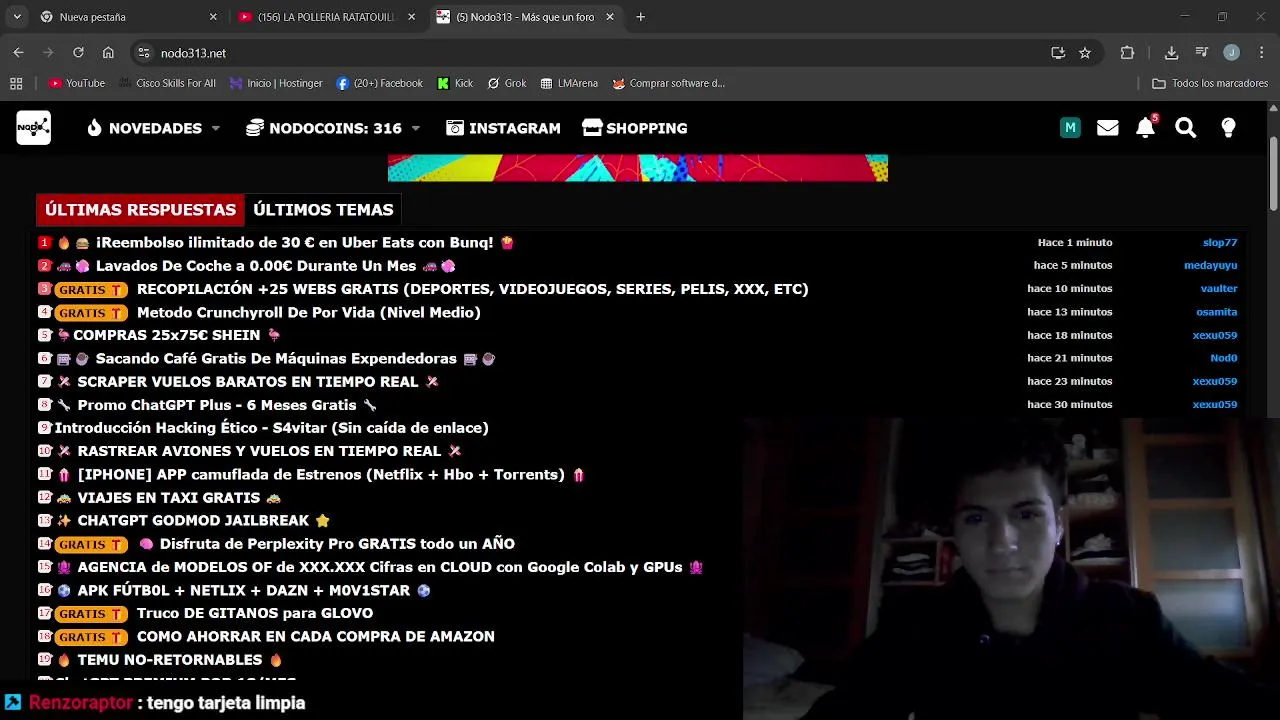Open the COMPRAS 25x75€ SHEIN thread
The width and height of the screenshot is (1280, 720).
pyautogui.click(x=166, y=335)
